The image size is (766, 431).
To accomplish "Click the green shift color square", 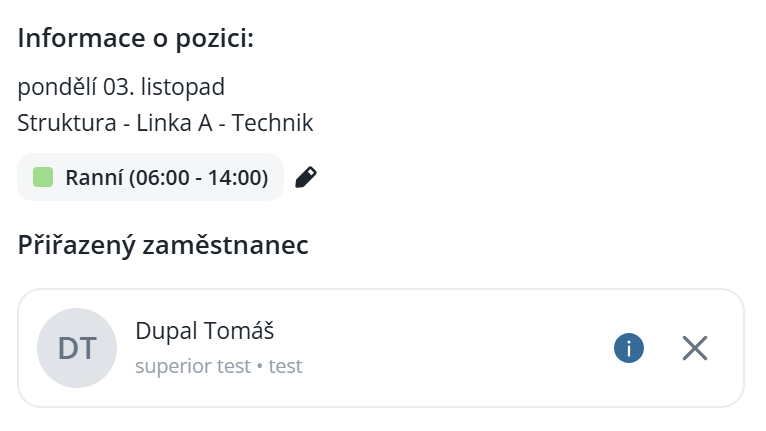I will [x=43, y=178].
